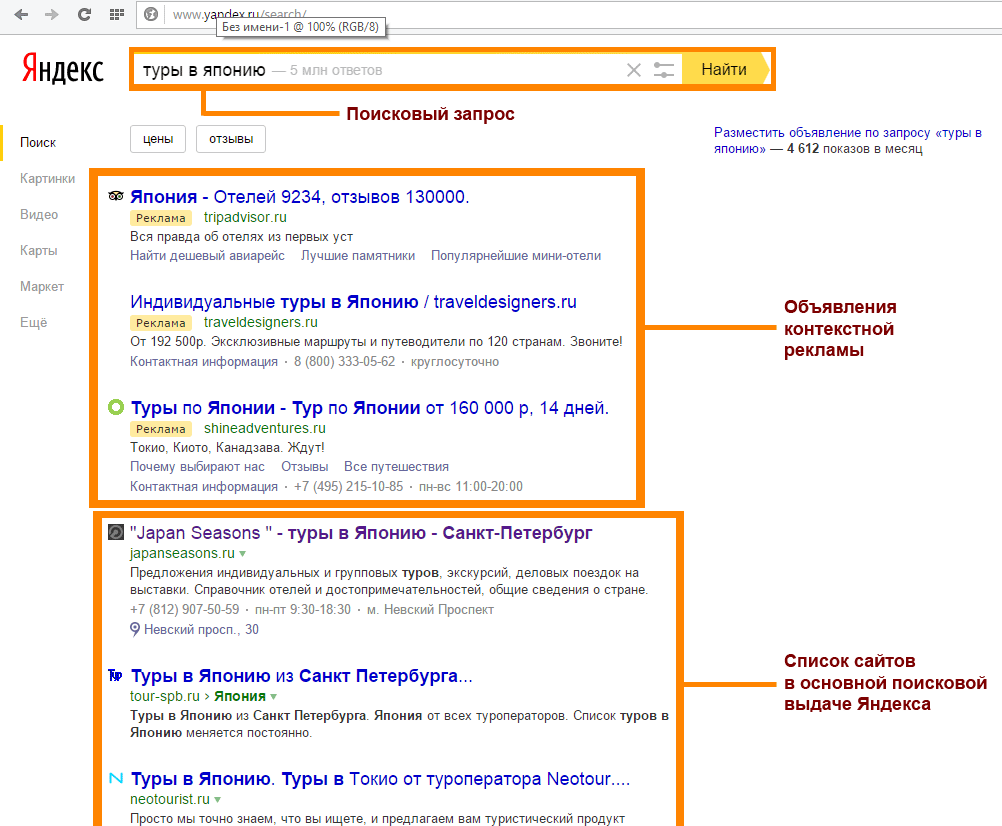Click the Почему выбирают нас sitelink
The width and height of the screenshot is (1002, 826).
point(197,466)
